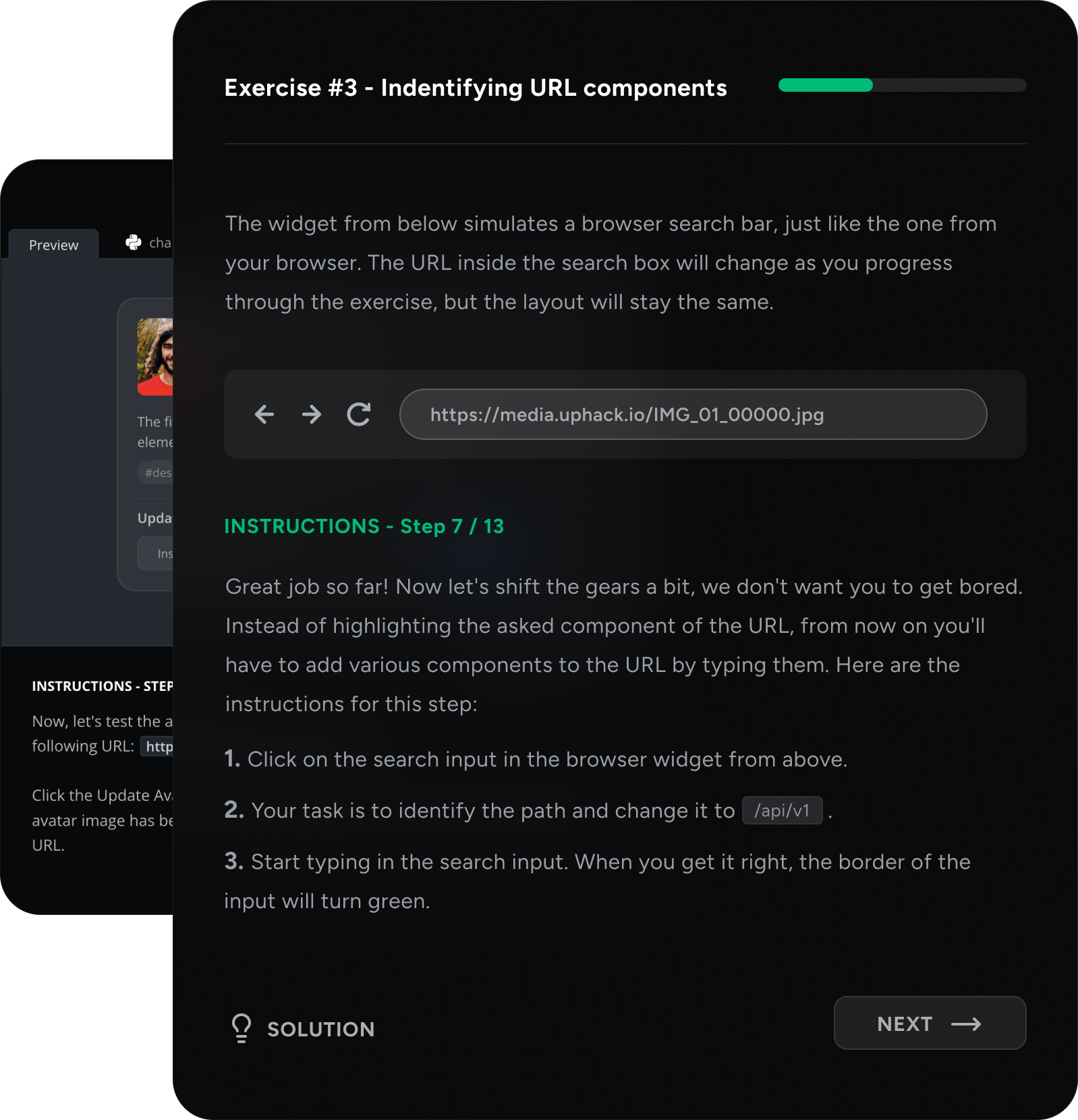The height and width of the screenshot is (1120, 1078).
Task: Click the 'Upda' heading in the preview card
Action: [154, 518]
